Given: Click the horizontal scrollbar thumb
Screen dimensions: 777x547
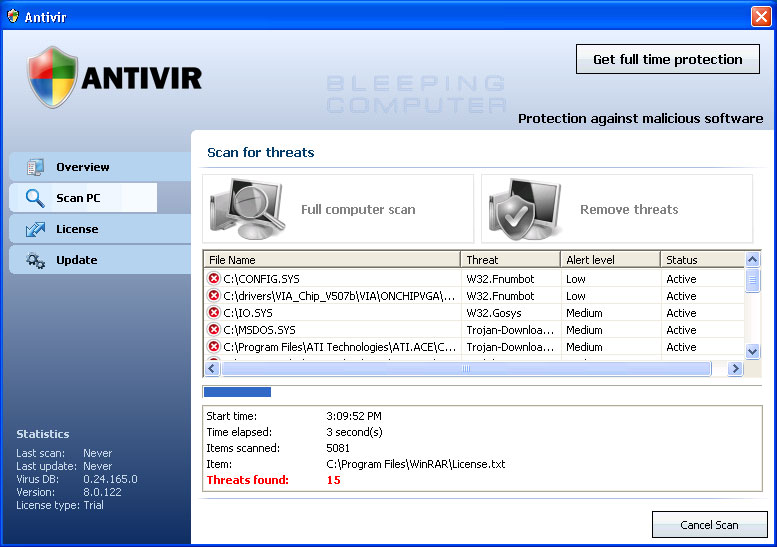Looking at the screenshot, I should pyautogui.click(x=466, y=368).
